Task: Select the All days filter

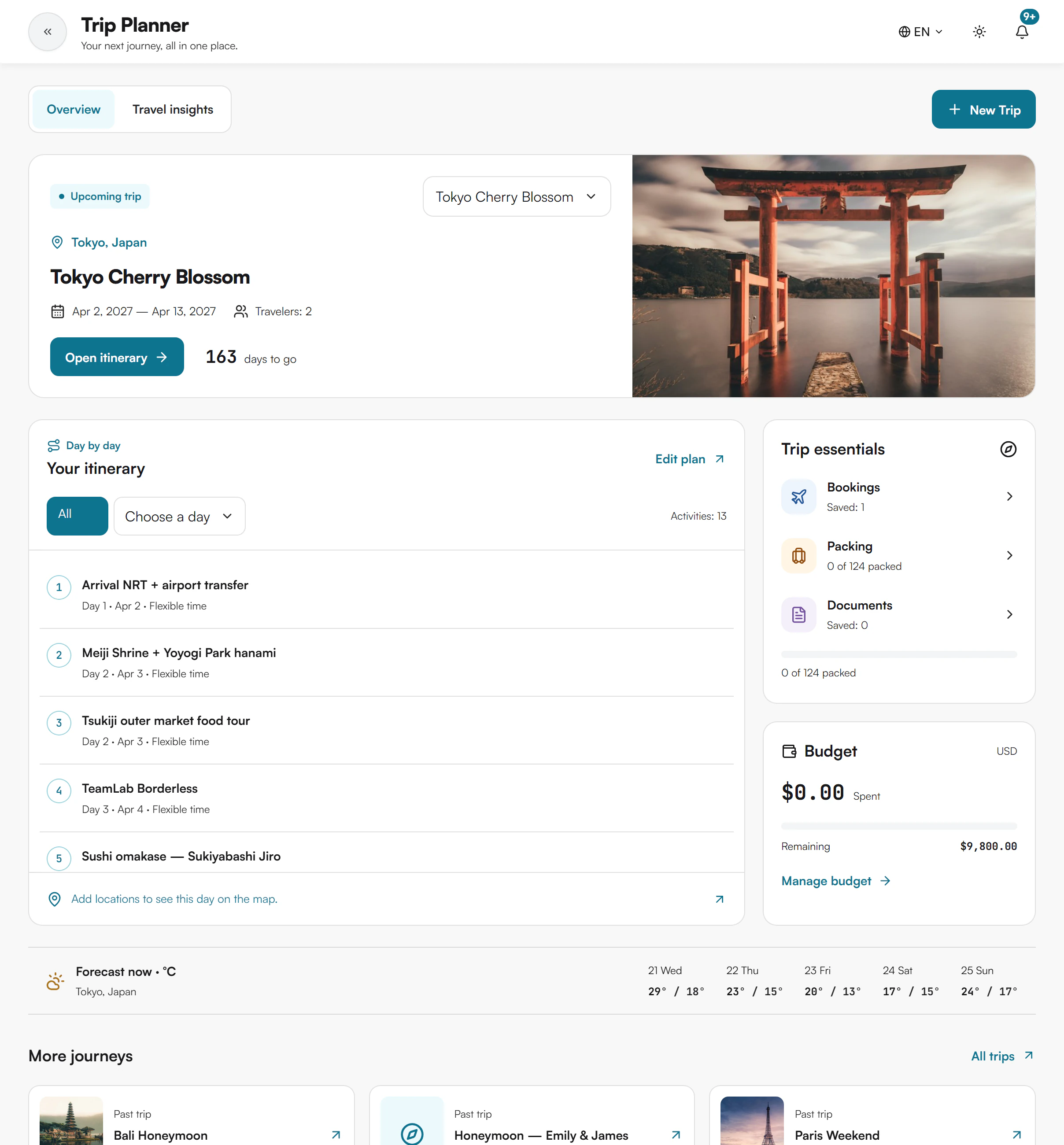Action: (77, 516)
